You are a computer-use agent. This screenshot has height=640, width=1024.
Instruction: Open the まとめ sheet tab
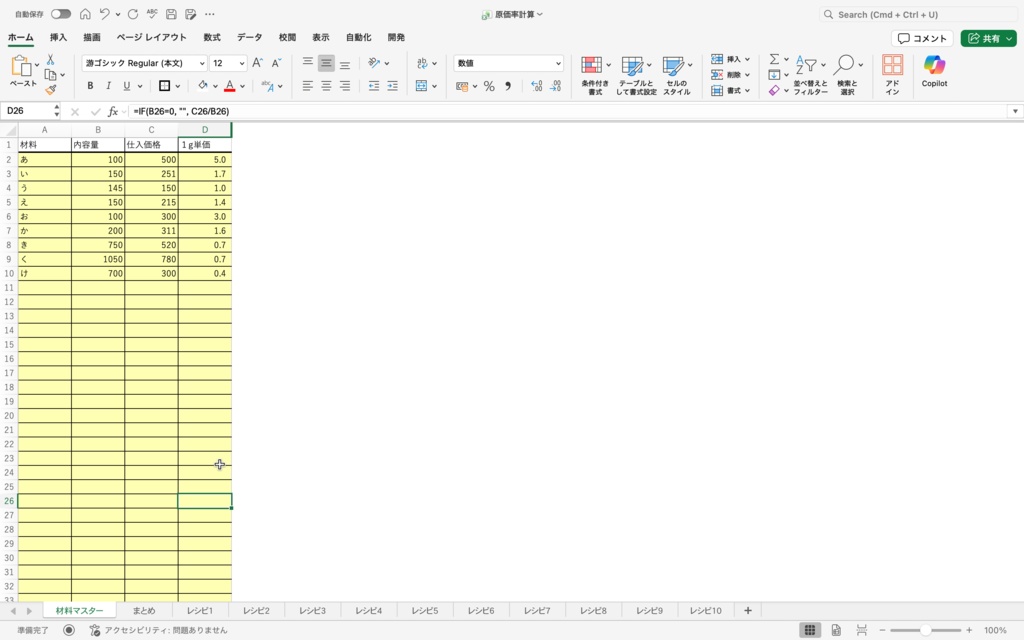144,611
